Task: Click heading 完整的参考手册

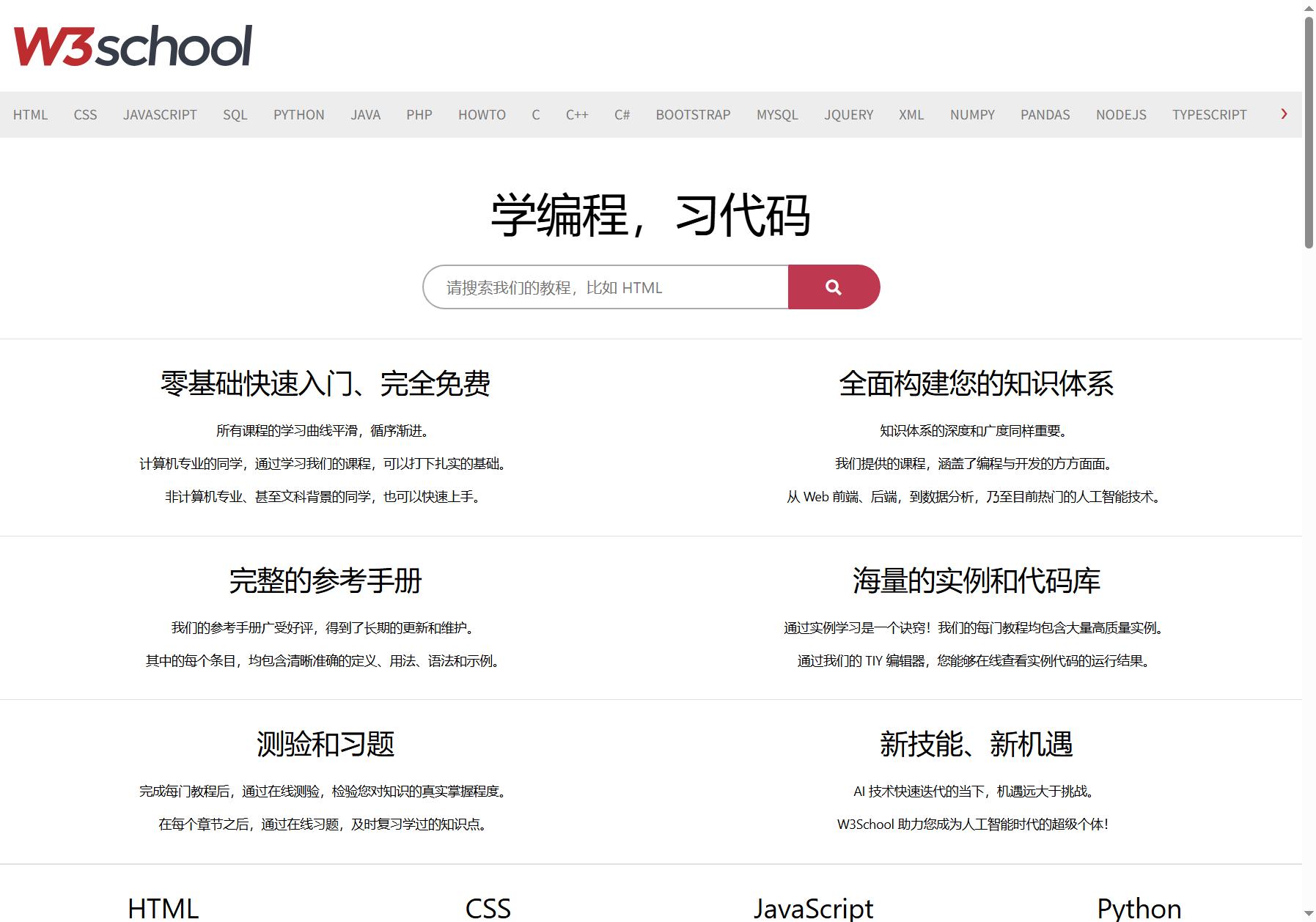Action: pos(325,580)
